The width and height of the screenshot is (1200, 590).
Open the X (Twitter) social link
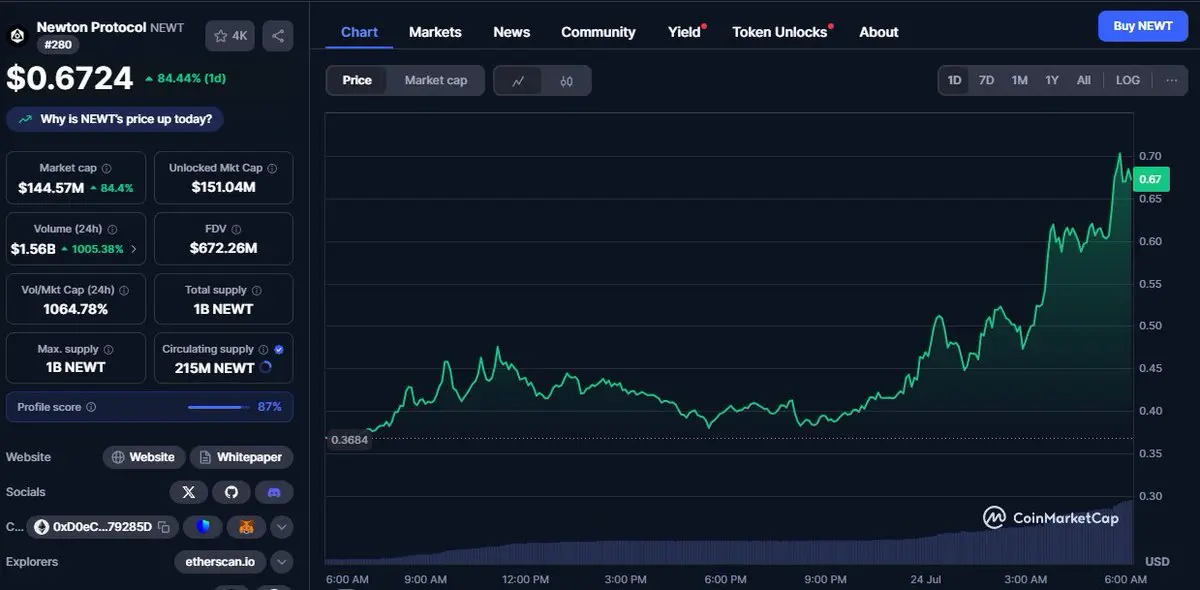189,492
